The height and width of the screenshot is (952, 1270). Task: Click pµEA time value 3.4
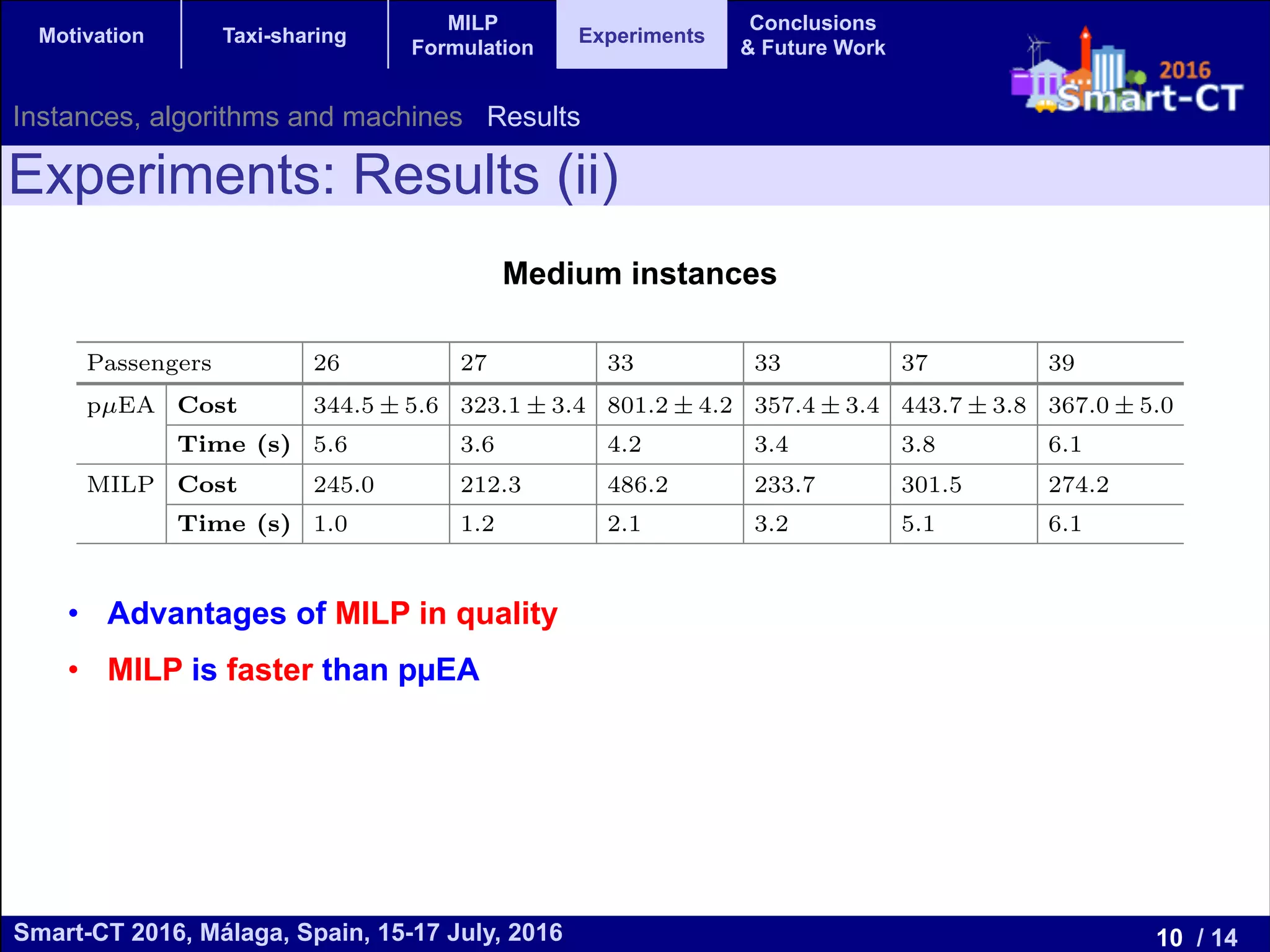[771, 444]
